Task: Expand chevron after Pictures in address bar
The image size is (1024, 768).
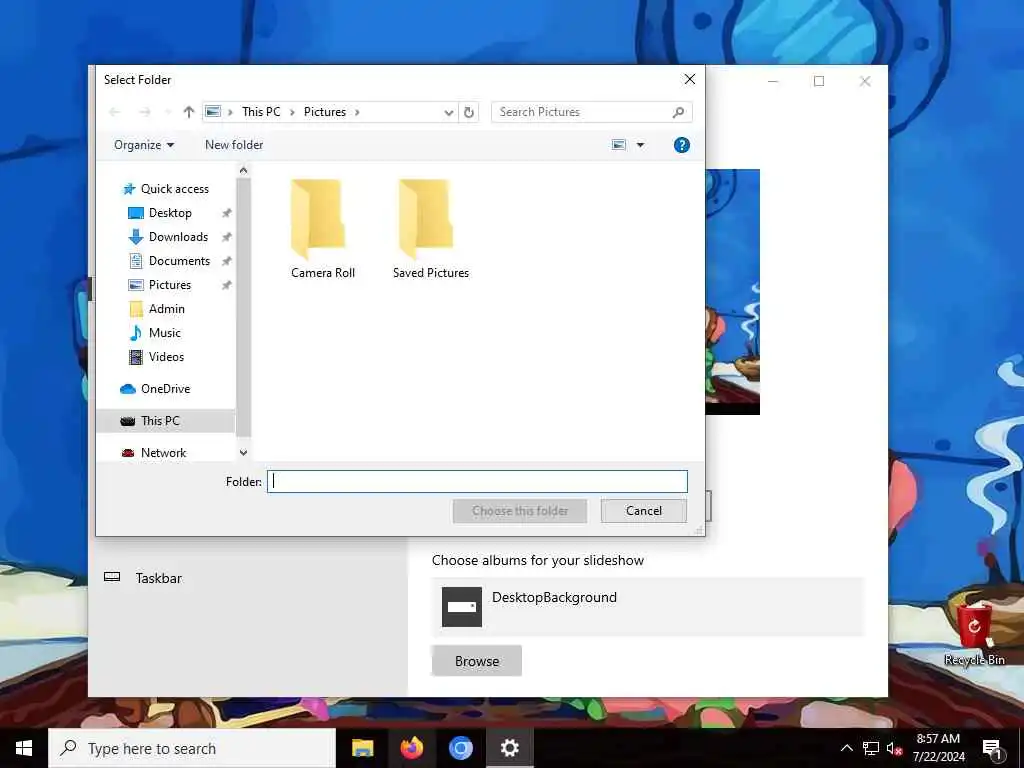Action: point(357,112)
